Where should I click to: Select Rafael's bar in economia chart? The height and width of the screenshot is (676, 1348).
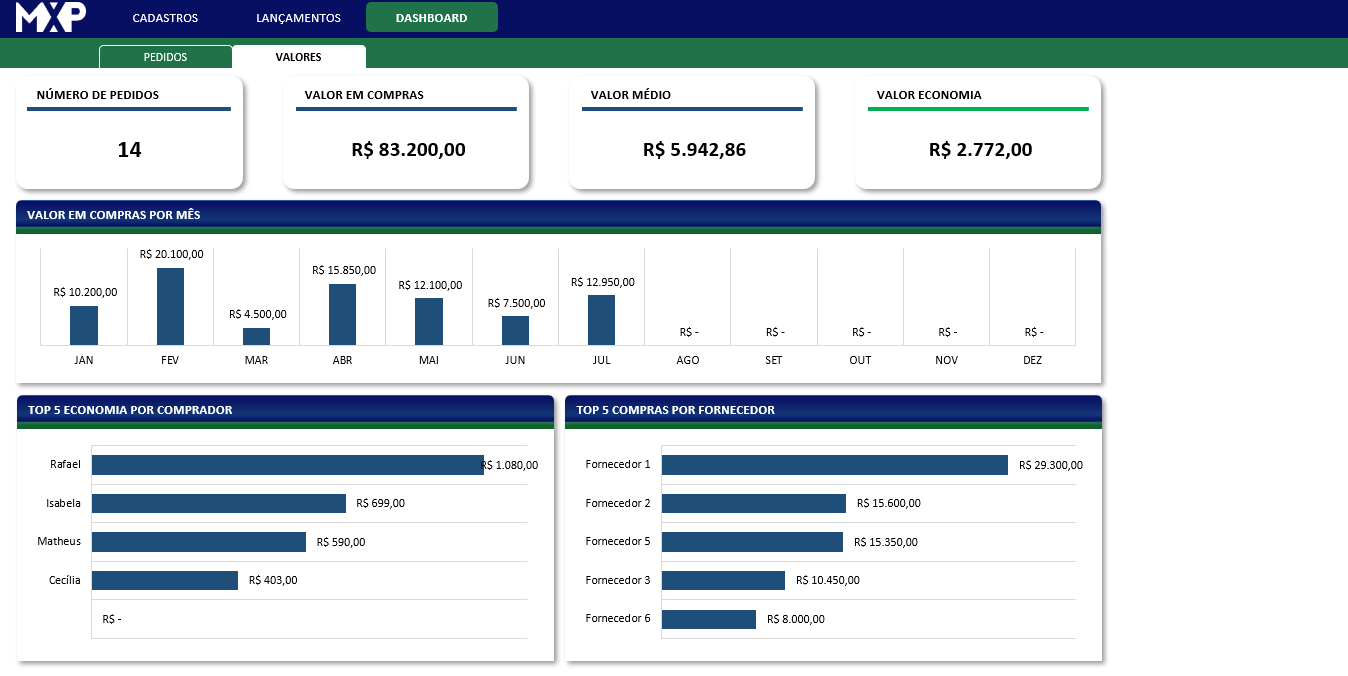point(287,465)
